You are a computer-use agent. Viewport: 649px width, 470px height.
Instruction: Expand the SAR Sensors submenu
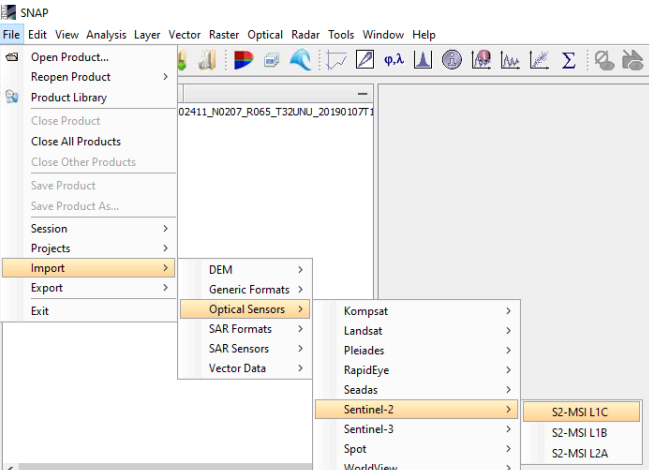click(245, 349)
